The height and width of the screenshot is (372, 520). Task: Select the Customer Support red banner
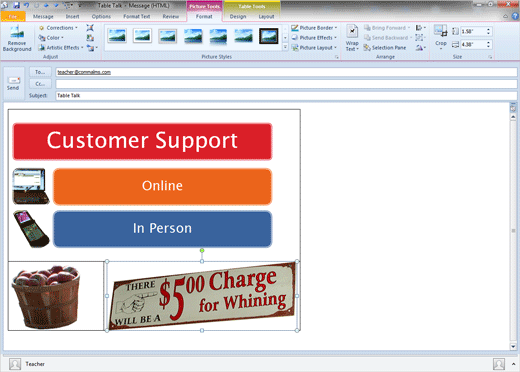(x=142, y=141)
